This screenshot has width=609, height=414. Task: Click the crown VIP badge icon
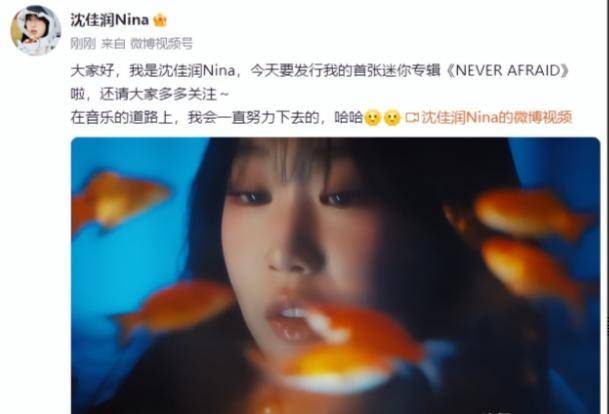(160, 20)
